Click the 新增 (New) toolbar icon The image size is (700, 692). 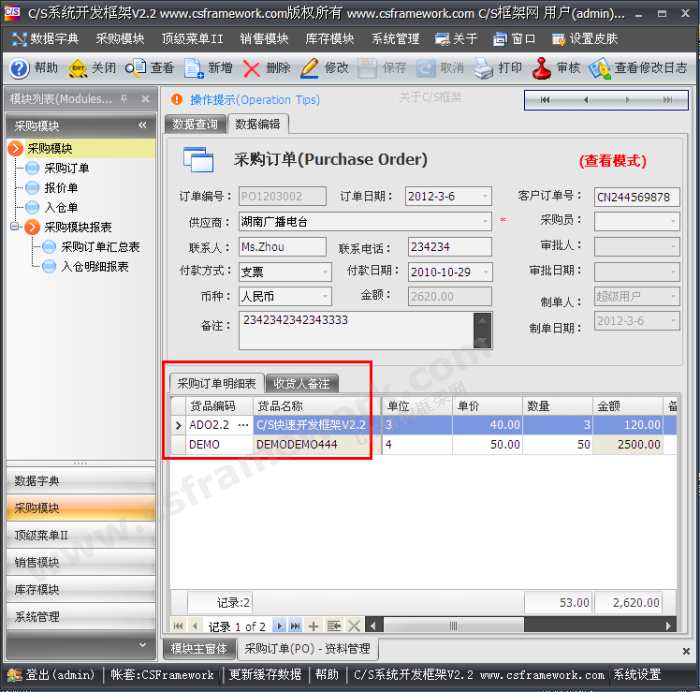[194, 68]
